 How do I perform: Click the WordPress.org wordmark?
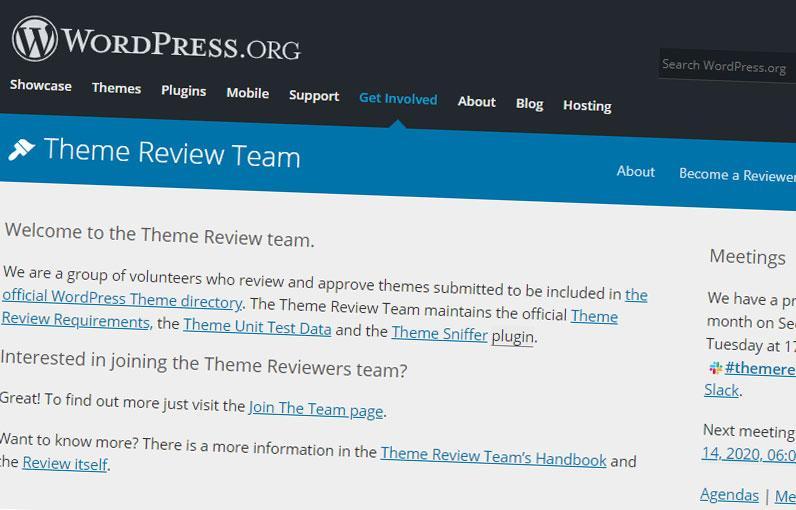click(x=181, y=44)
